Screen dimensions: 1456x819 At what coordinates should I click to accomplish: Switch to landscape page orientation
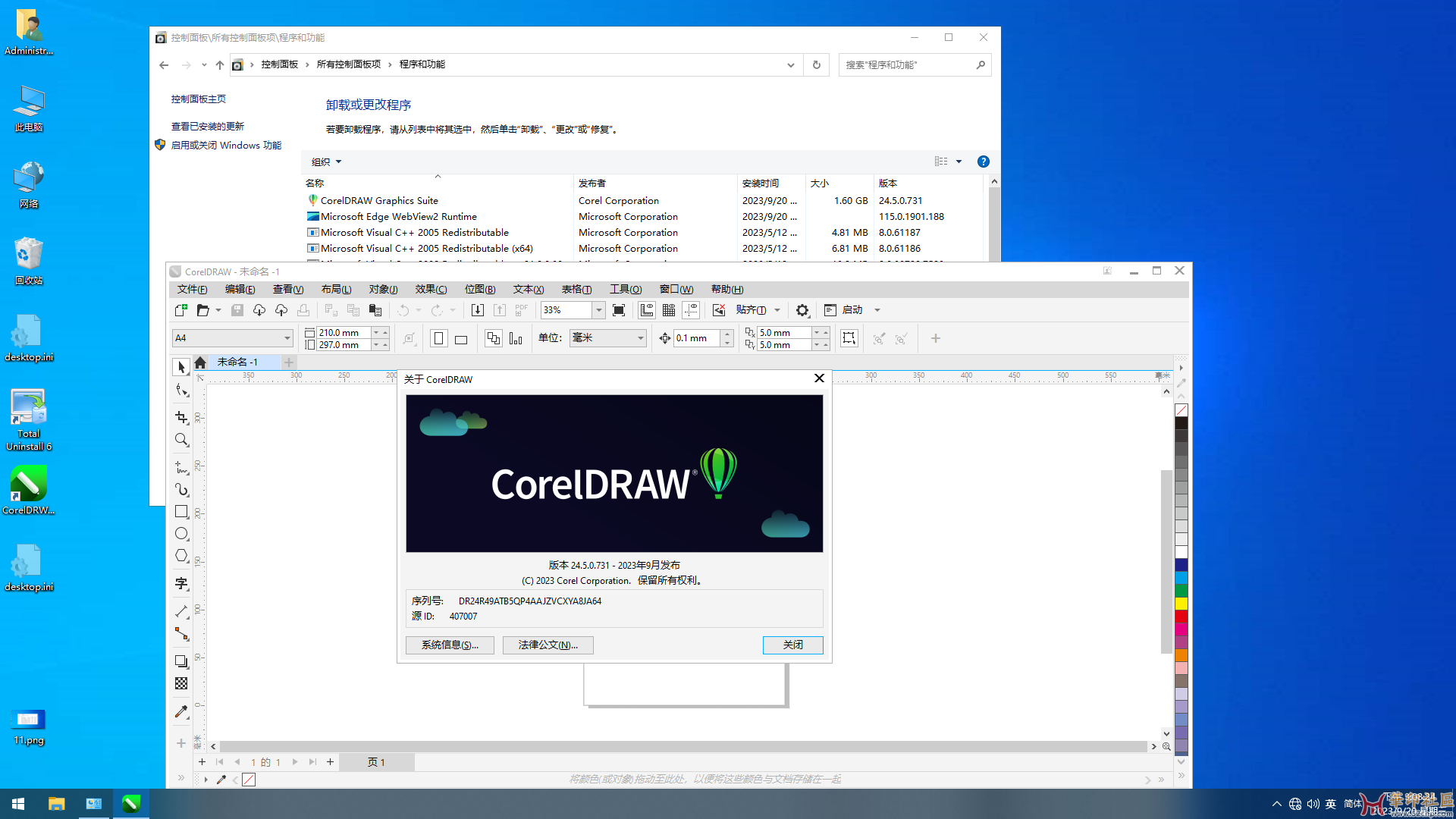pyautogui.click(x=461, y=339)
